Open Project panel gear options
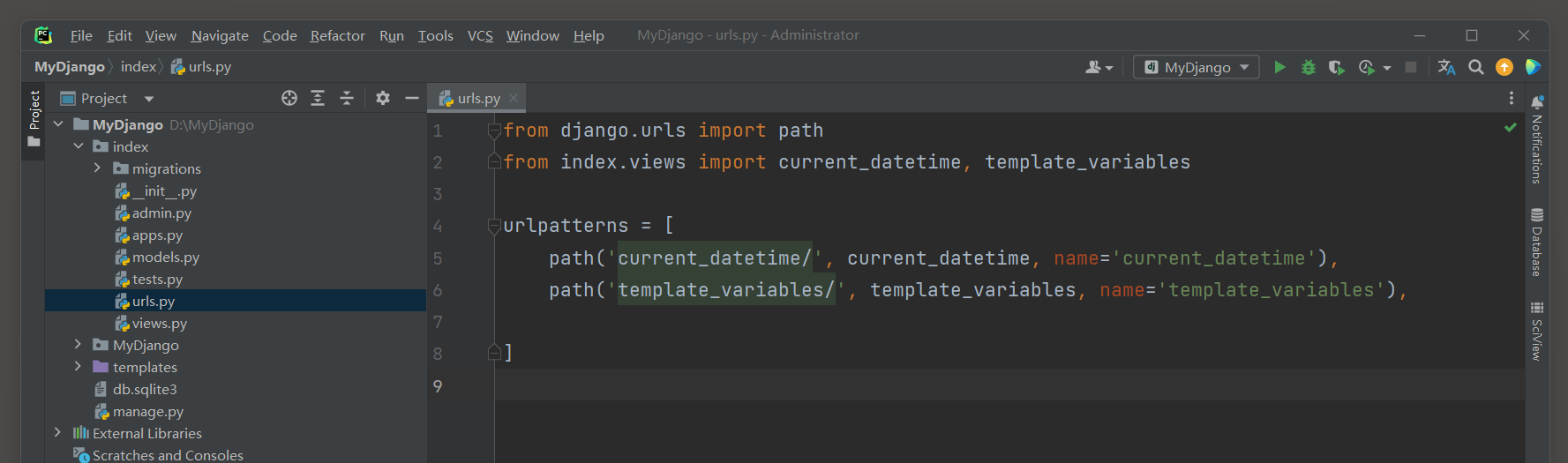This screenshot has height=463, width=1568. [x=382, y=98]
